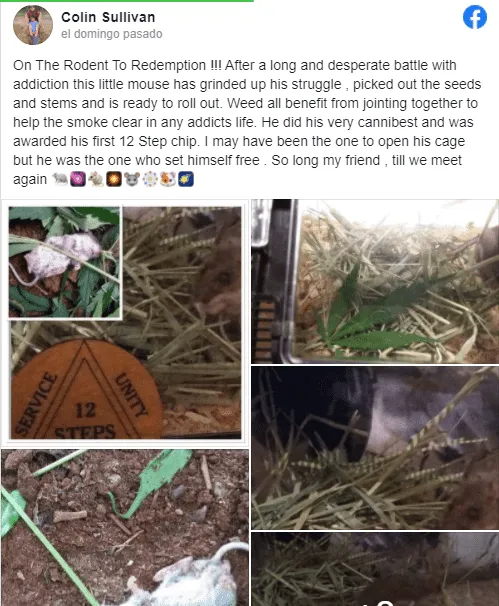Screen dimensions: 499x606
Task: Open the Facebook logo icon
Action: (475, 17)
